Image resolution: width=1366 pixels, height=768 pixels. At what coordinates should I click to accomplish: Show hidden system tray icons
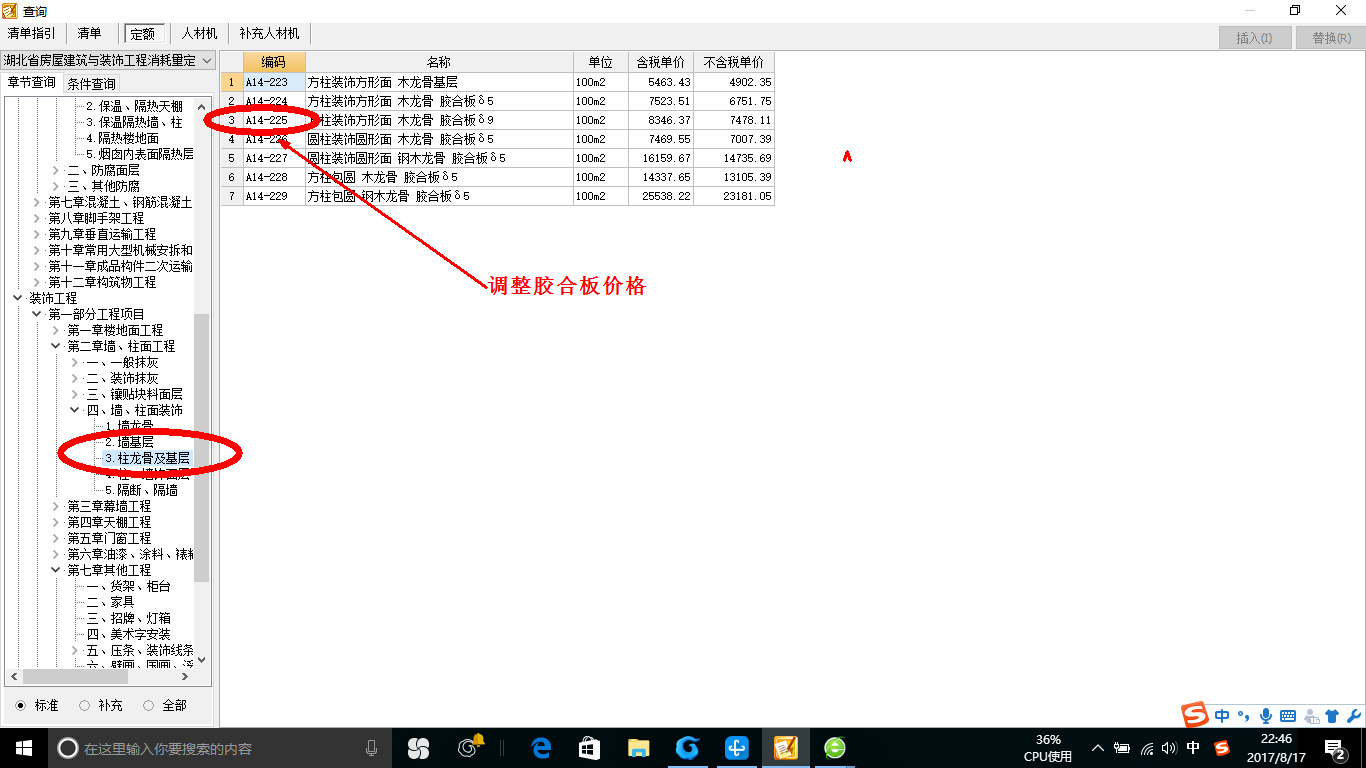(1098, 748)
